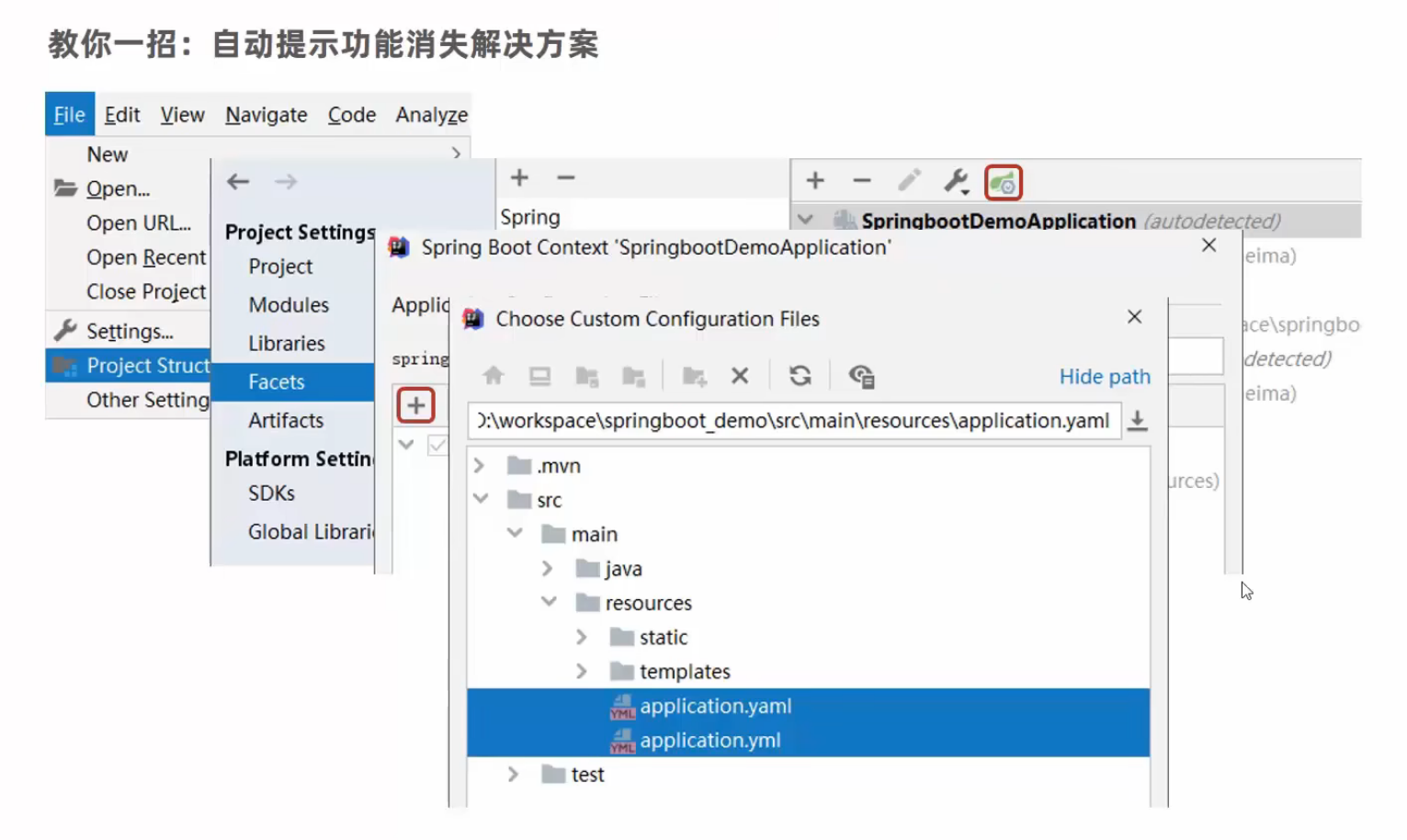The width and height of the screenshot is (1407, 840).
Task: Expand the .mvn folder node
Action: tap(479, 466)
